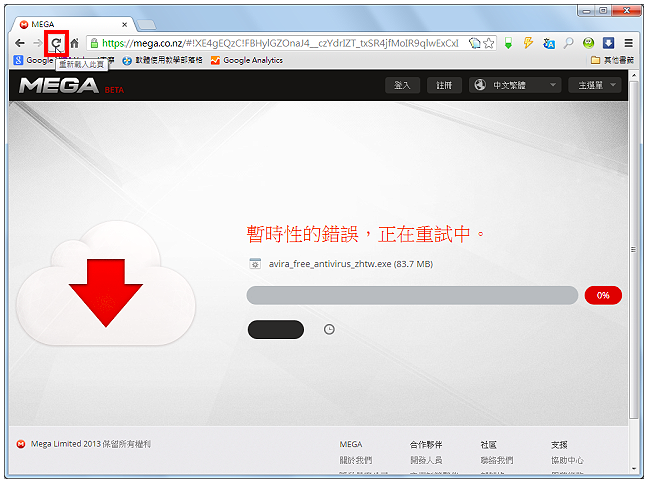Click the 合作夥伴 footer heading
This screenshot has width=648, height=484.
[x=426, y=445]
